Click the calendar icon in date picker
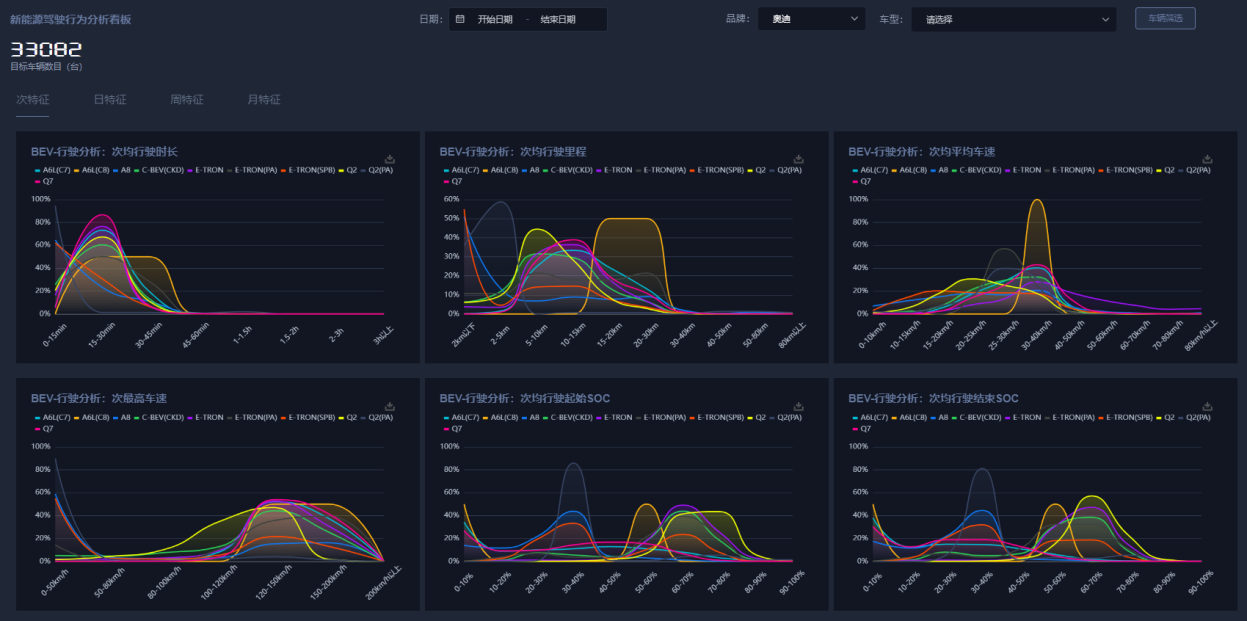1247x621 pixels. [460, 19]
